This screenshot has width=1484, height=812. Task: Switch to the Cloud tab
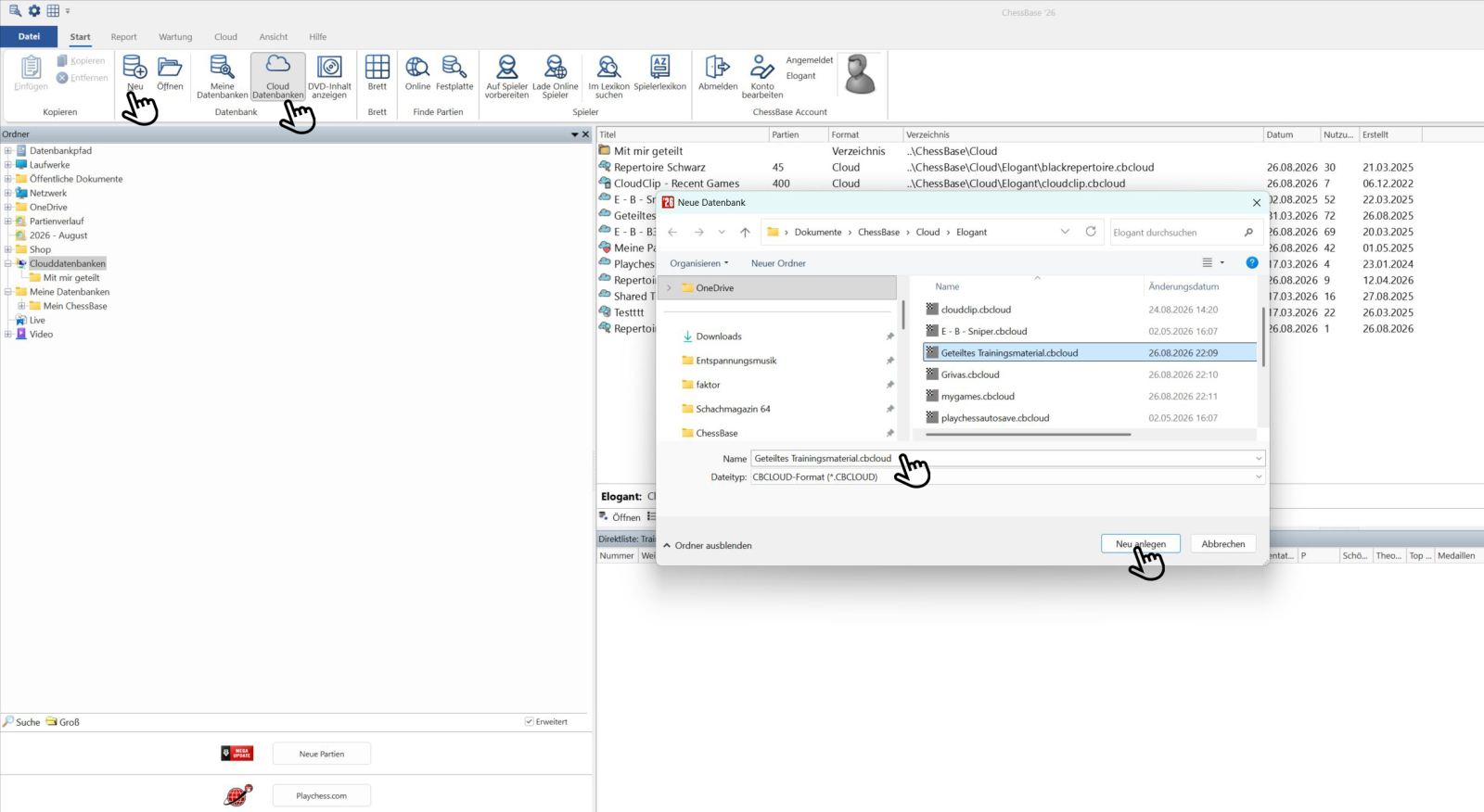tap(226, 37)
